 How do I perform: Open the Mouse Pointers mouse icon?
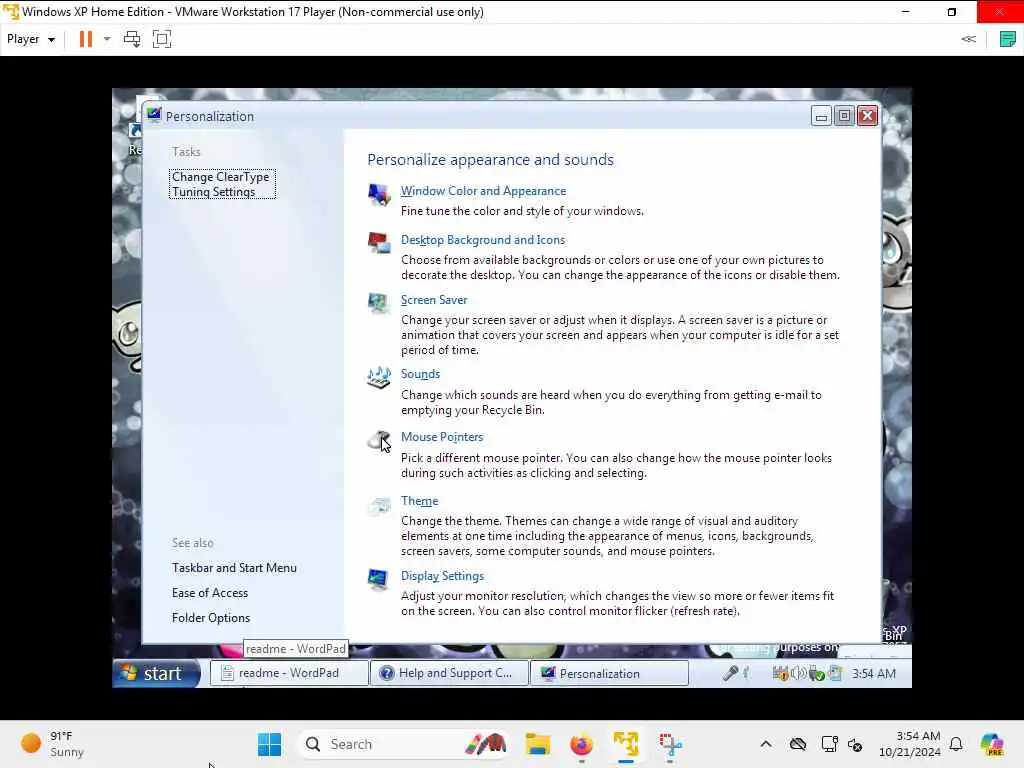tap(379, 441)
